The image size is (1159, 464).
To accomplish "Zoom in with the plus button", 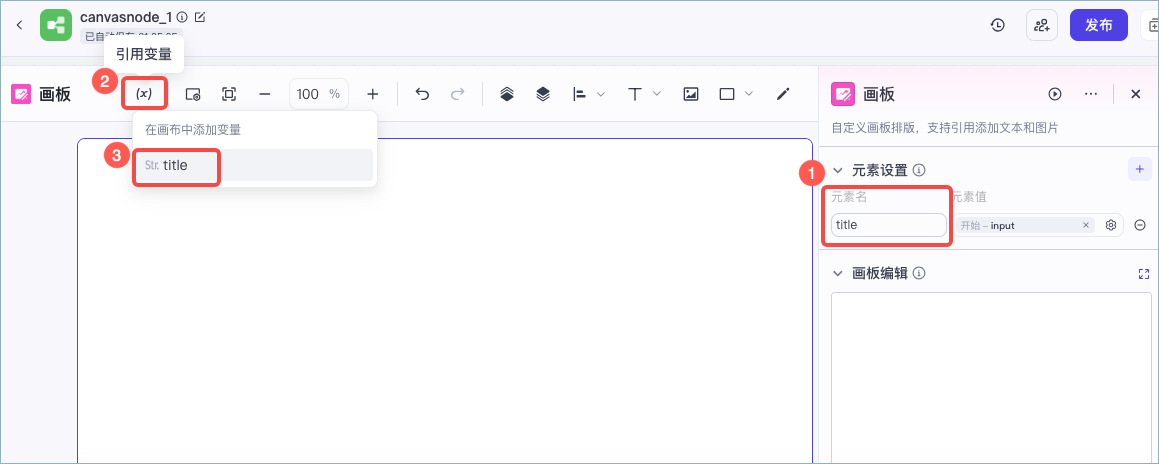I will [373, 94].
